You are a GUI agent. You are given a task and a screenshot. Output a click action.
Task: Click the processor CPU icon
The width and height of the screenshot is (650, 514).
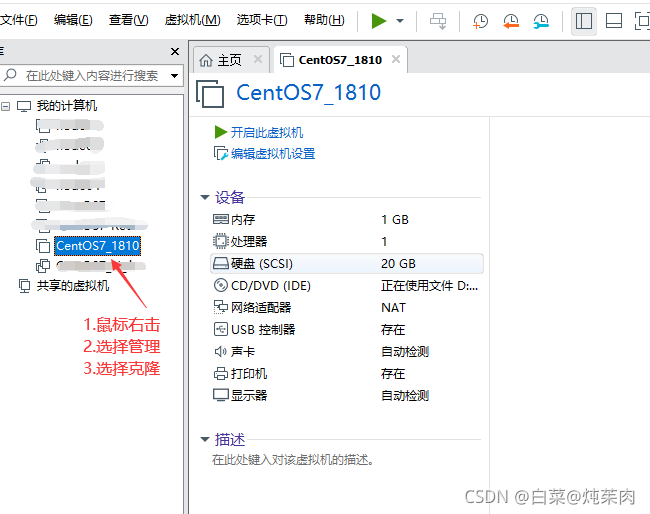click(221, 241)
